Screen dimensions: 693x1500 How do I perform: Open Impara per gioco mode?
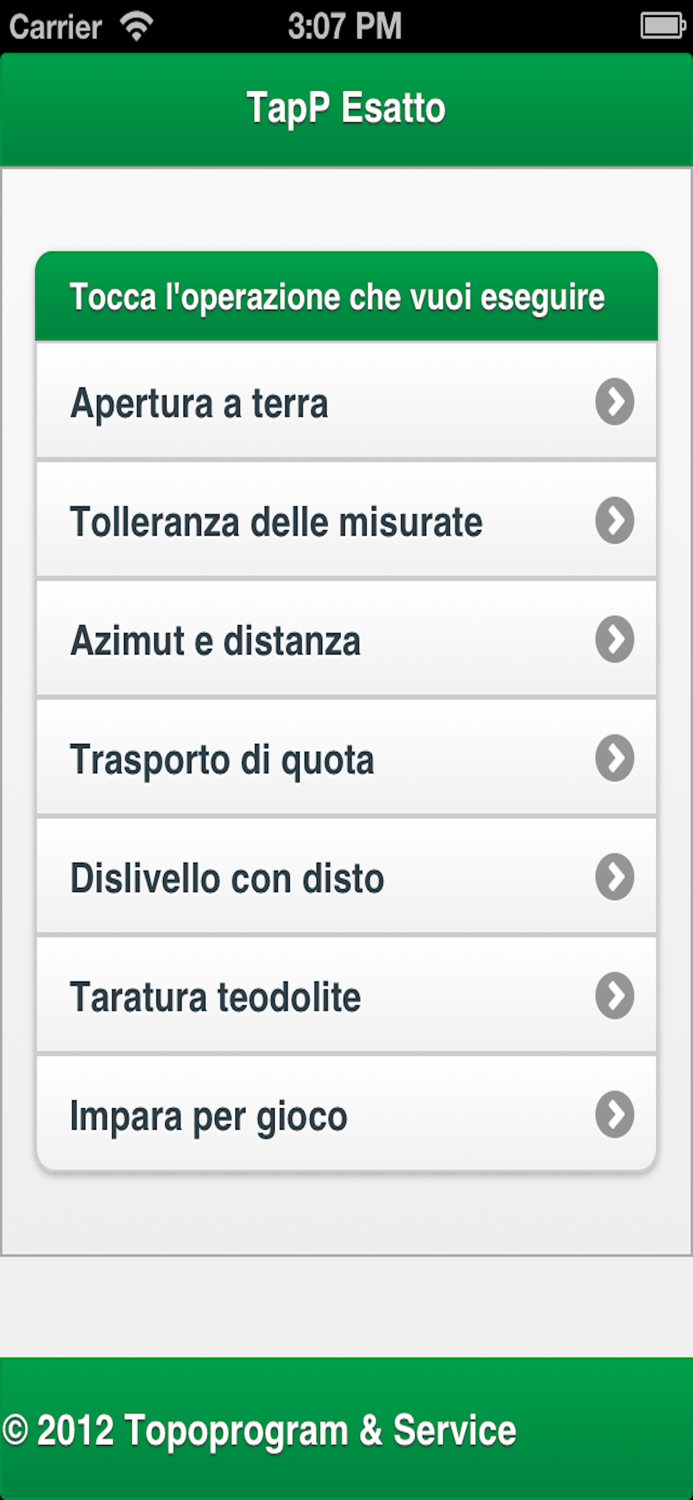point(300,1114)
